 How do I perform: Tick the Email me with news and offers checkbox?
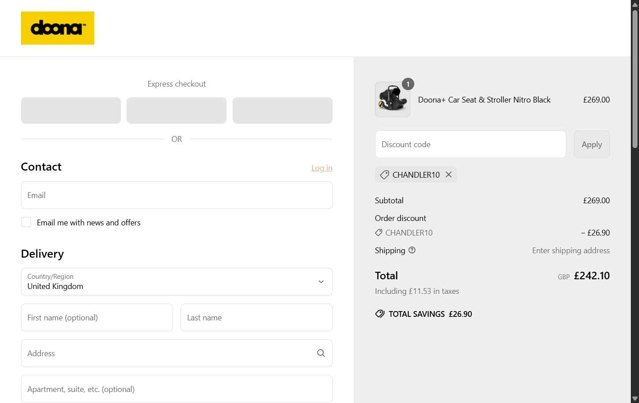26,222
